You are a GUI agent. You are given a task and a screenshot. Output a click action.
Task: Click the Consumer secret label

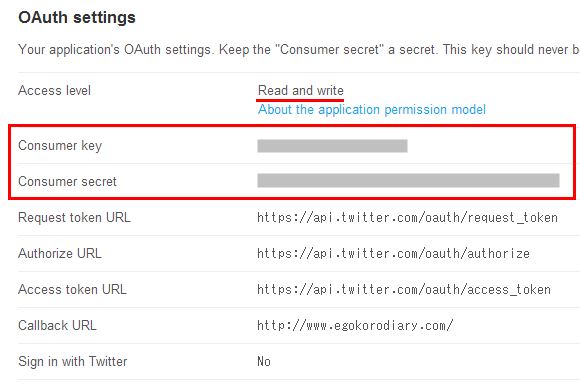coord(67,182)
